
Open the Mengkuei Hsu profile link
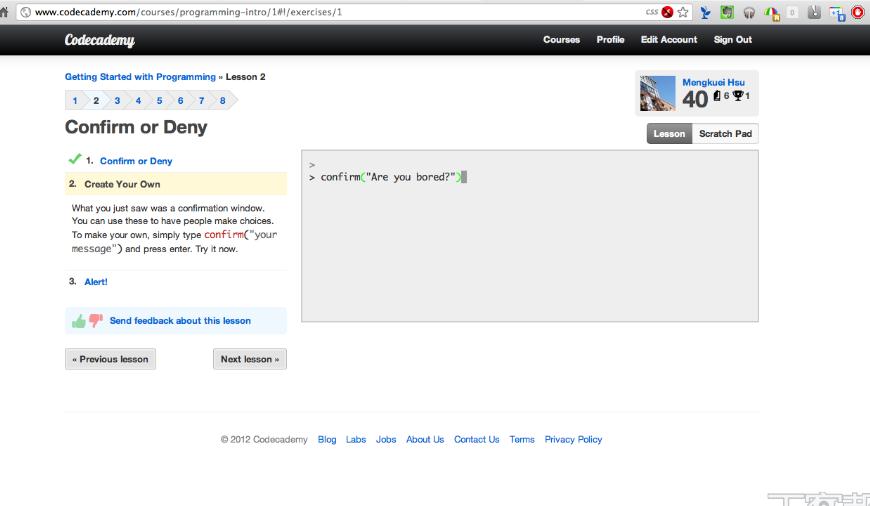click(x=714, y=82)
